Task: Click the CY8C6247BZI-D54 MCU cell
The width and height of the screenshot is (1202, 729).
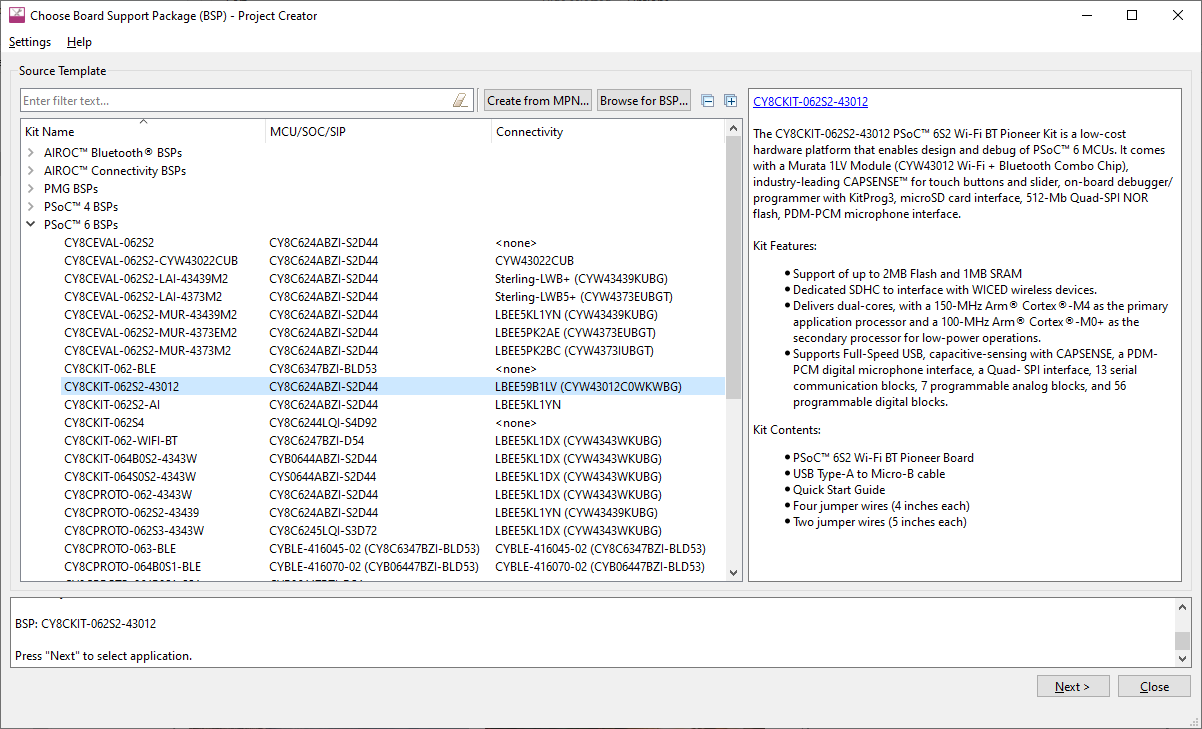Action: (x=317, y=441)
